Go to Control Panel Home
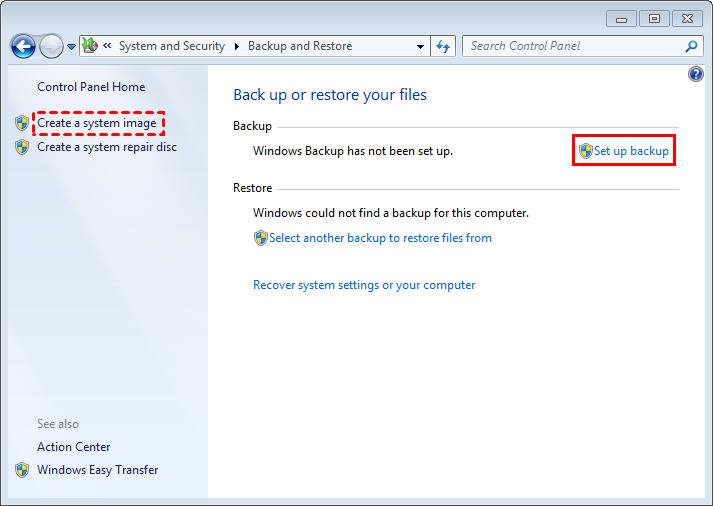The image size is (713, 506). coord(91,87)
